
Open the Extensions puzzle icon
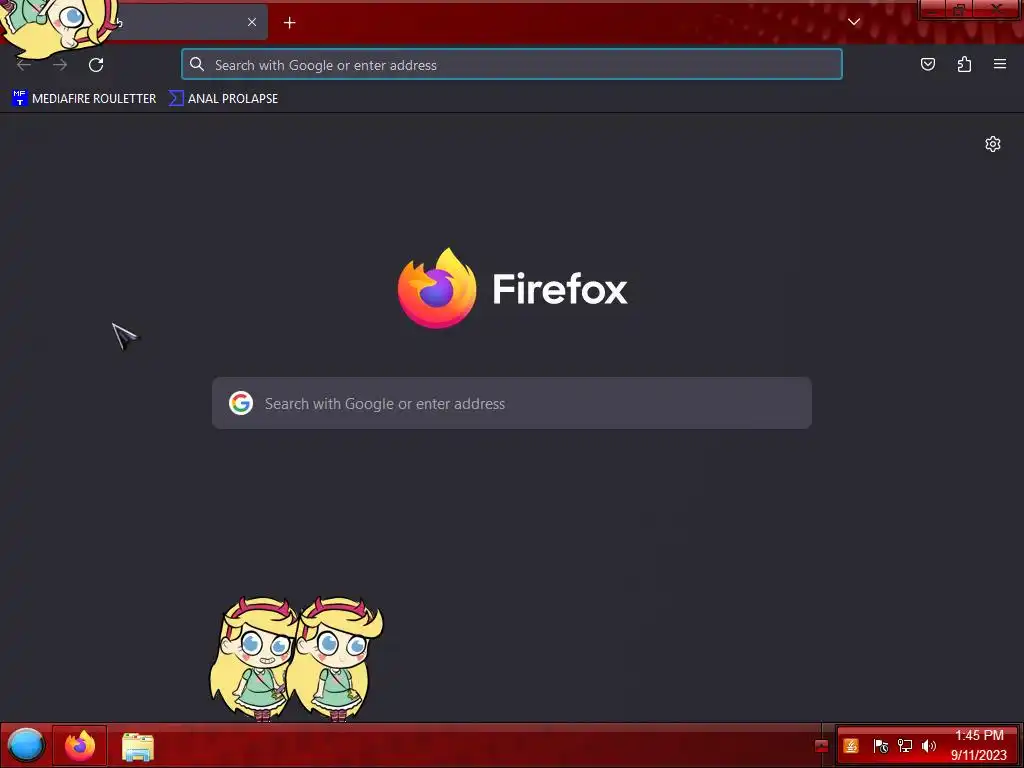(x=964, y=64)
